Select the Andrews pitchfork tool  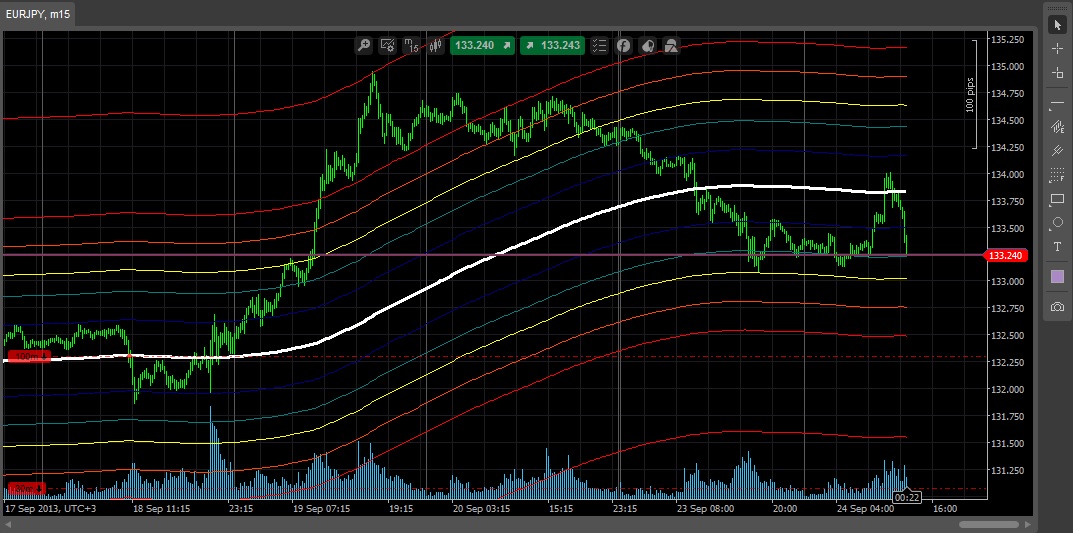point(1057,151)
